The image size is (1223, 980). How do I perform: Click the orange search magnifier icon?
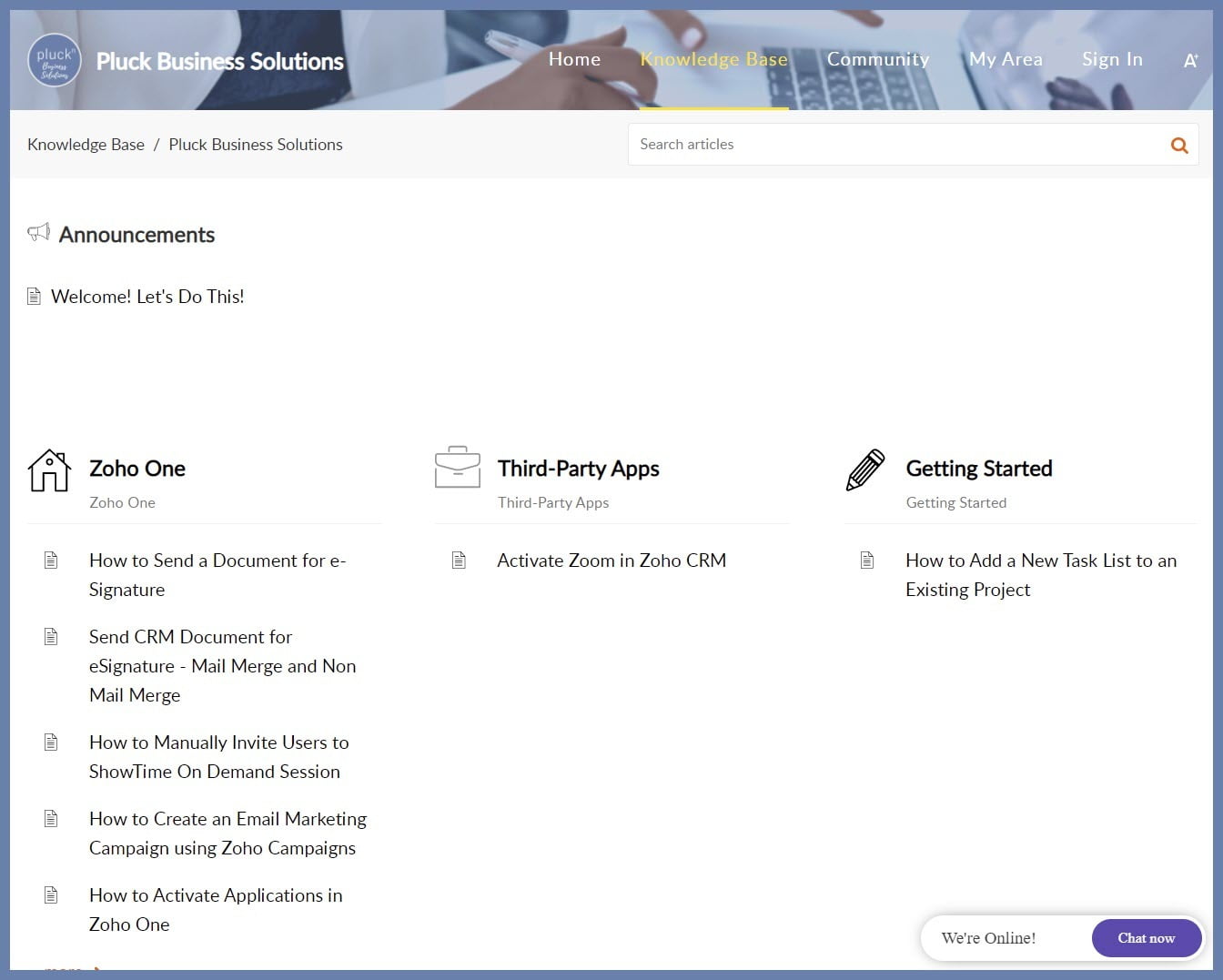(1179, 145)
